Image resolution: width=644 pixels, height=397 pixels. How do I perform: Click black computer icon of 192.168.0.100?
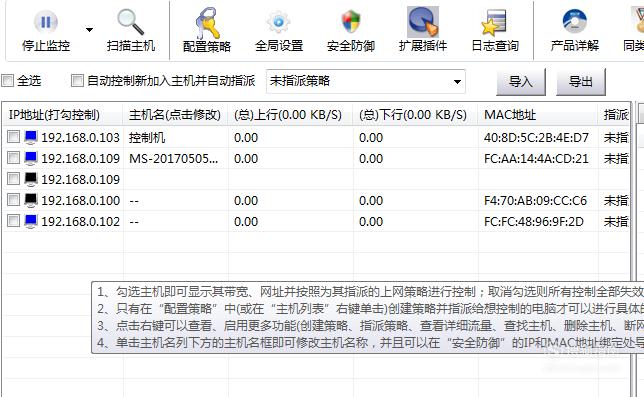tap(31, 200)
